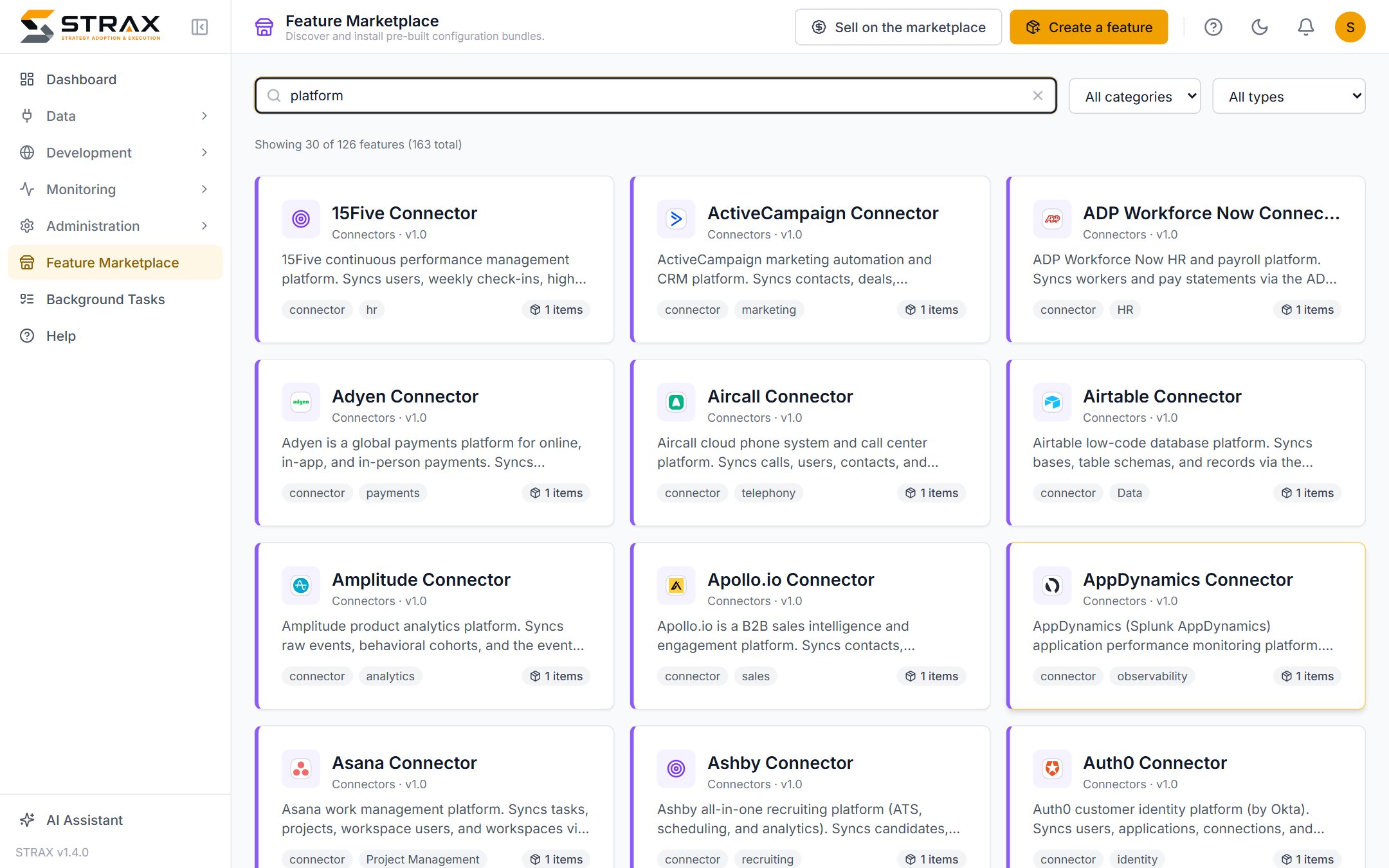Click 1 items badge on Airtable card
This screenshot has height=868, width=1389.
pos(1307,493)
